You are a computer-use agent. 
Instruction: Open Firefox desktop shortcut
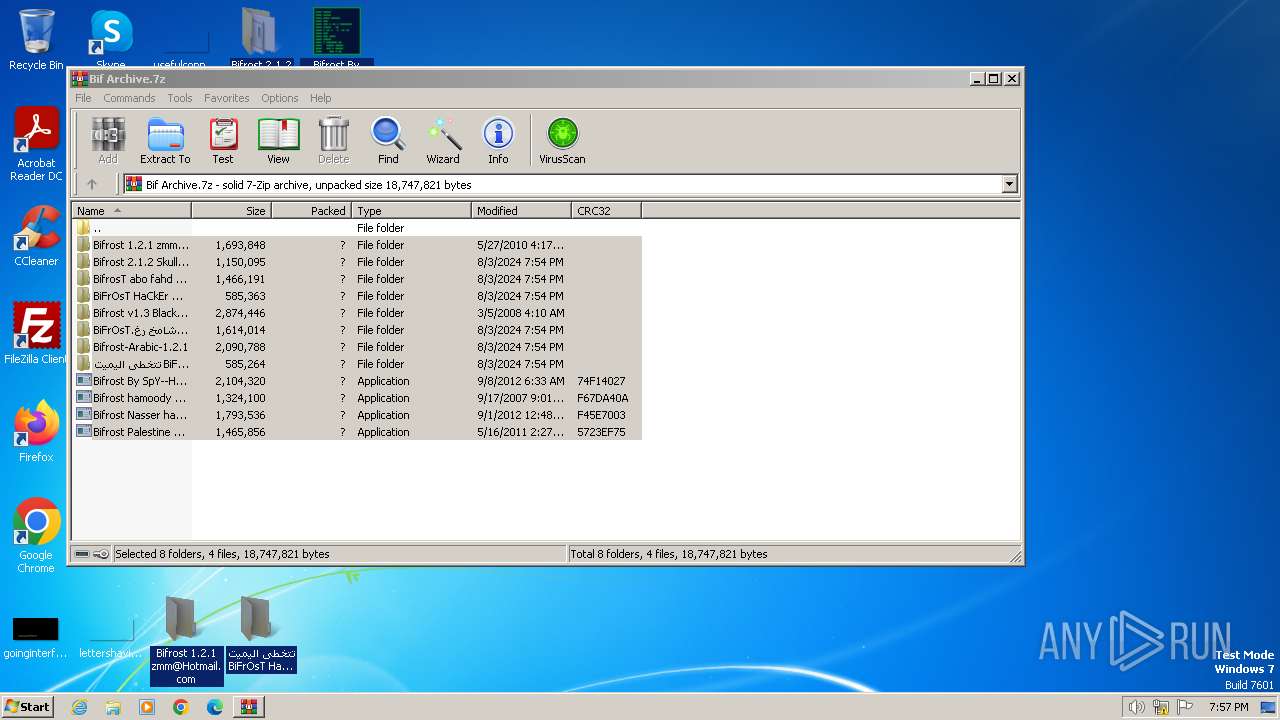pos(36,432)
